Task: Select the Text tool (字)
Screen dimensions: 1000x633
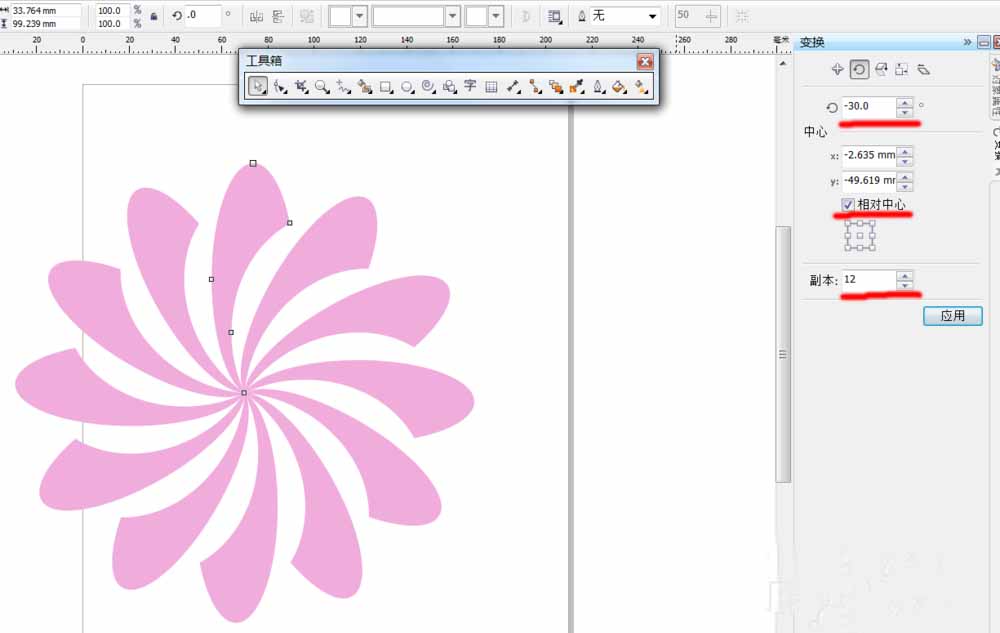Action: click(x=469, y=86)
